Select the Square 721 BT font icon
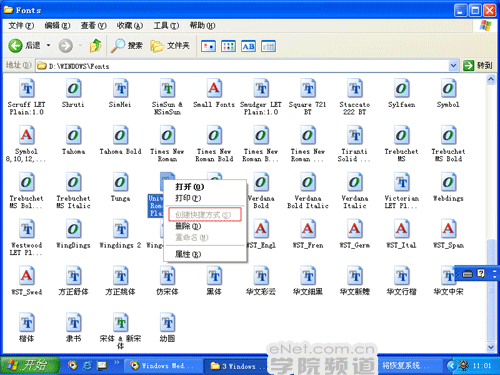 308,89
